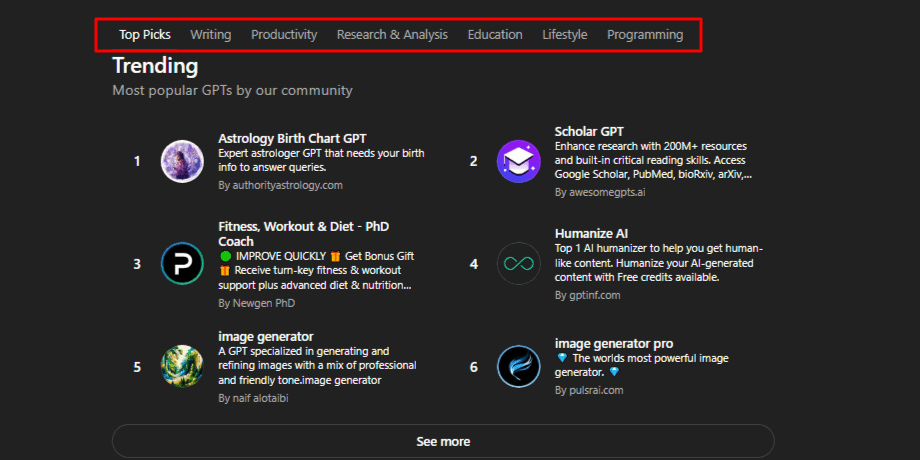Click the image generator avatar icon
920x460 pixels.
[182, 366]
